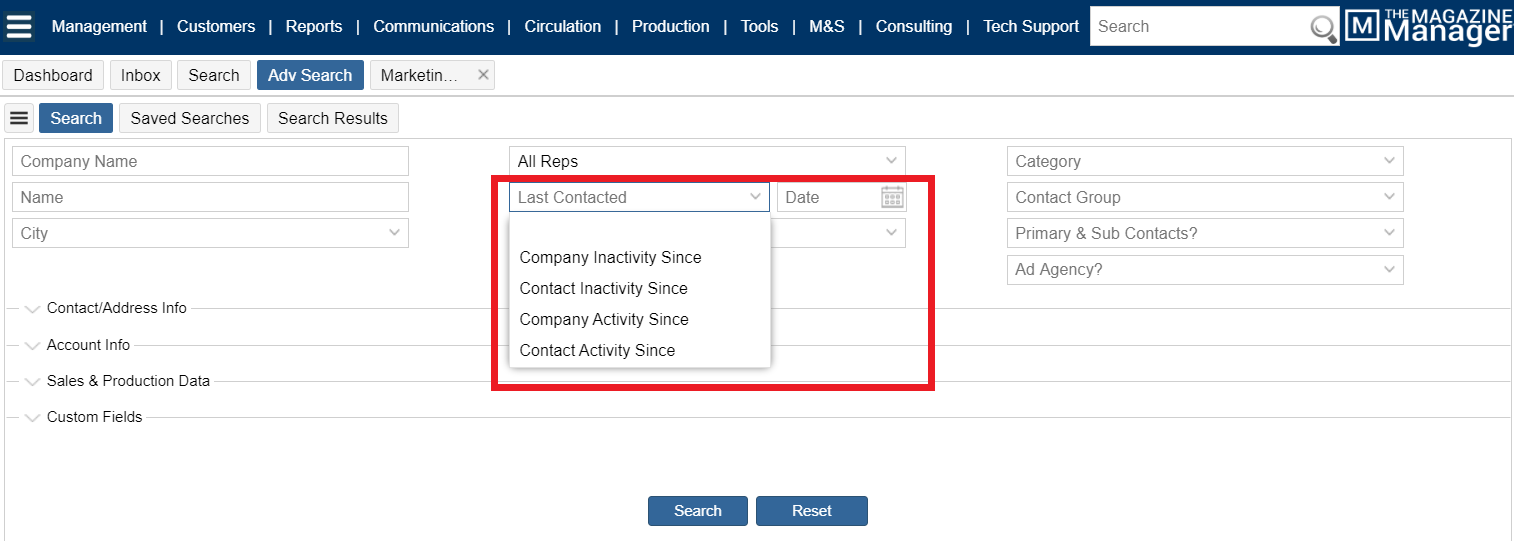Click the secondary hamburger menu beside Search
1514x542 pixels.
tap(19, 118)
